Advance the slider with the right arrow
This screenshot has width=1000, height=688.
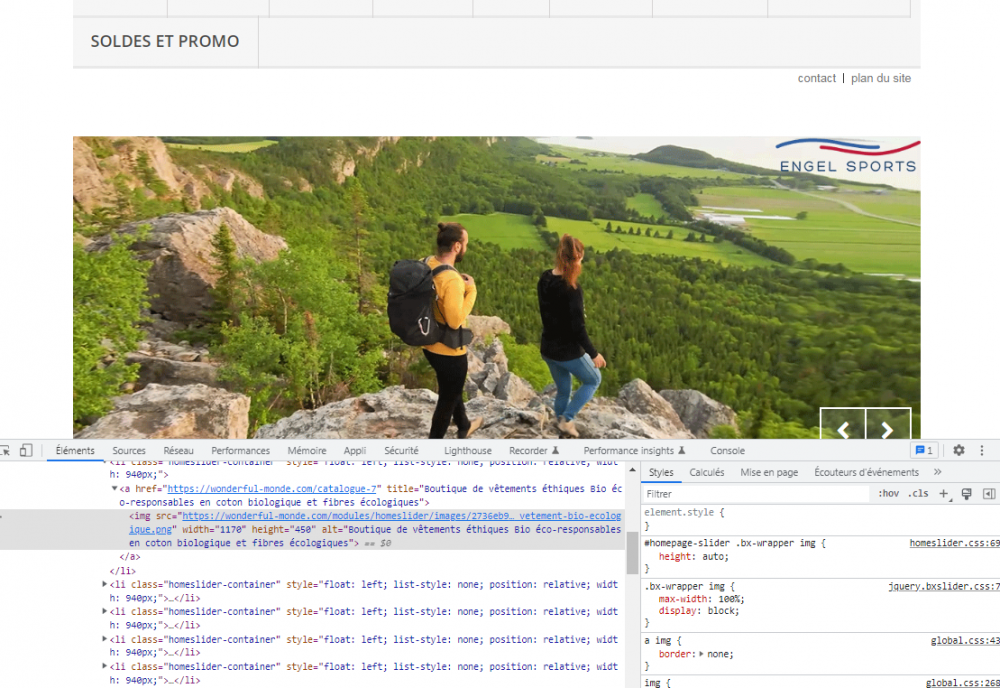(x=888, y=430)
